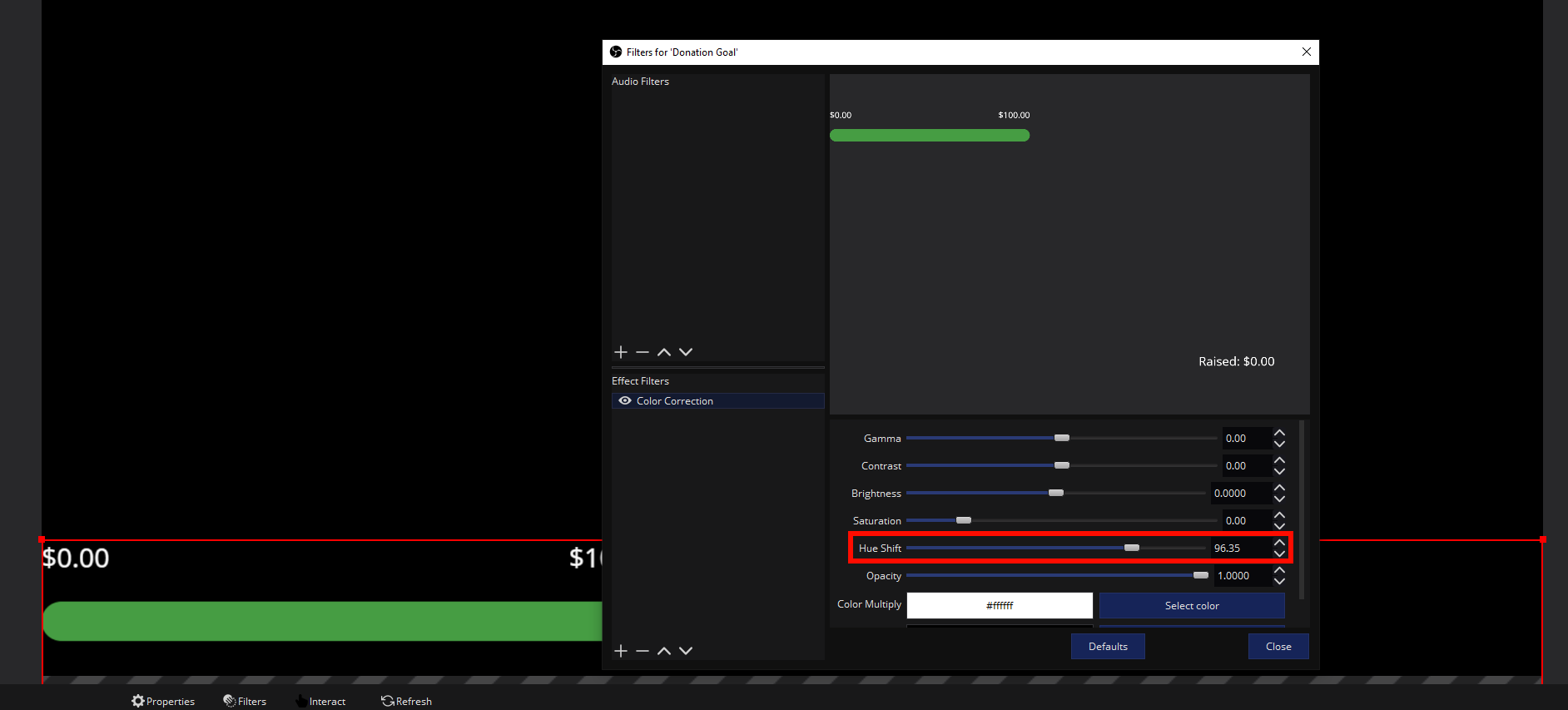Click the Raised: $0.00 text in preview
Viewport: 1568px width, 710px height.
click(1237, 361)
